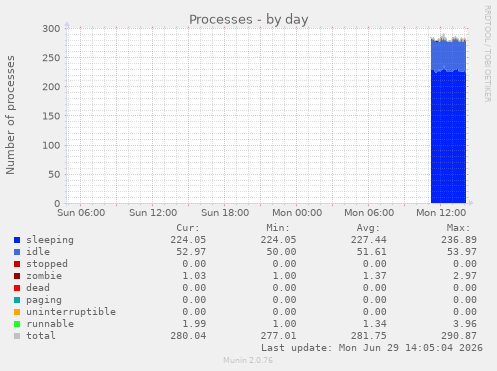Click total max value 290.87
497x371 pixels.
[x=459, y=336]
